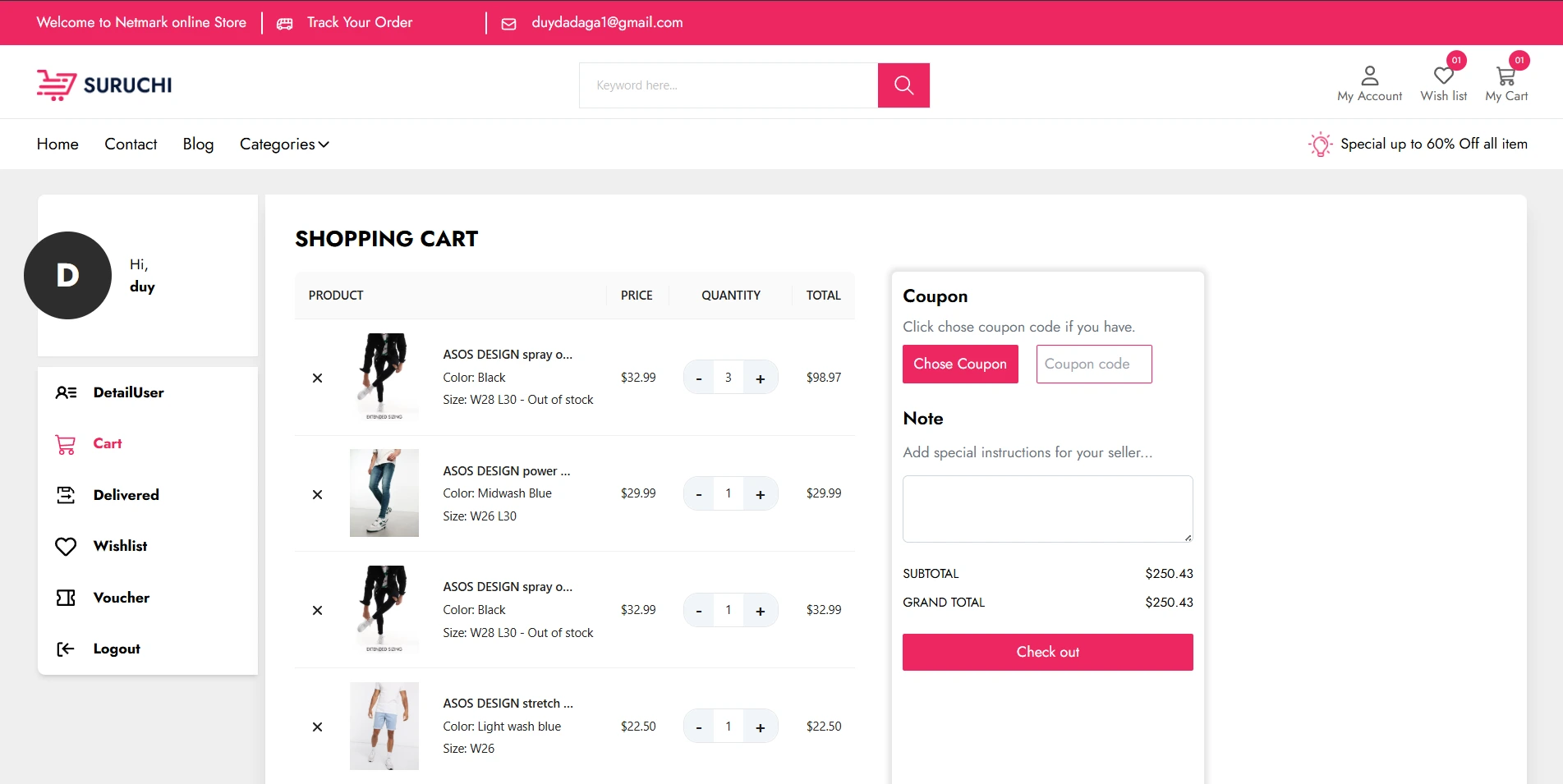This screenshot has width=1563, height=784.
Task: Click ASOS DESIGN power product name
Action: point(506,471)
